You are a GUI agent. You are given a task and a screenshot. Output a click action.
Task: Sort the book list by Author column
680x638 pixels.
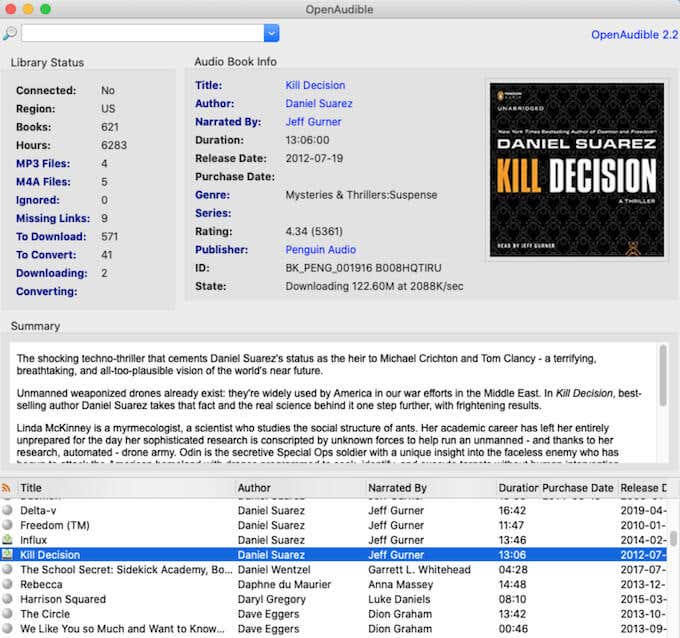254,488
